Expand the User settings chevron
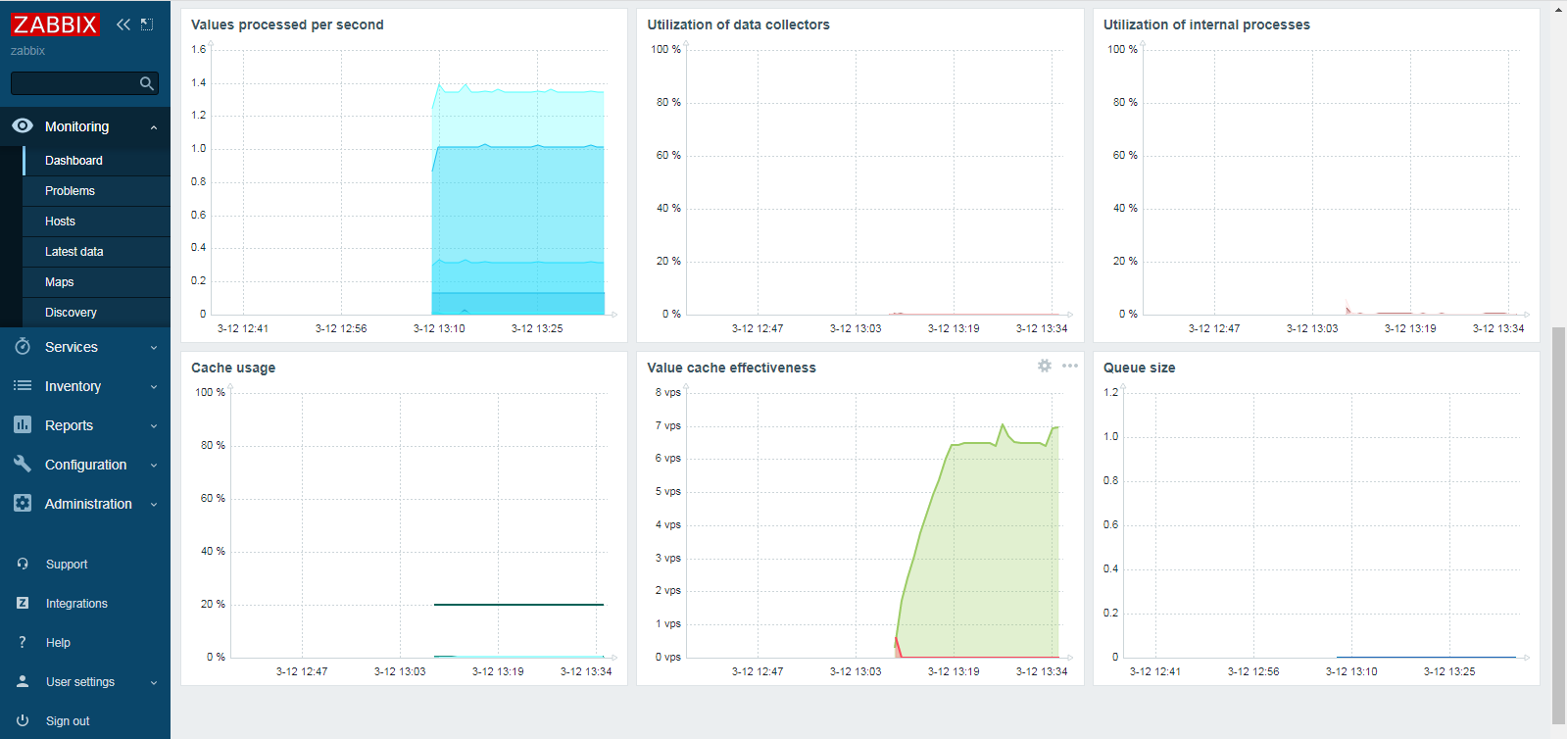 coord(154,682)
